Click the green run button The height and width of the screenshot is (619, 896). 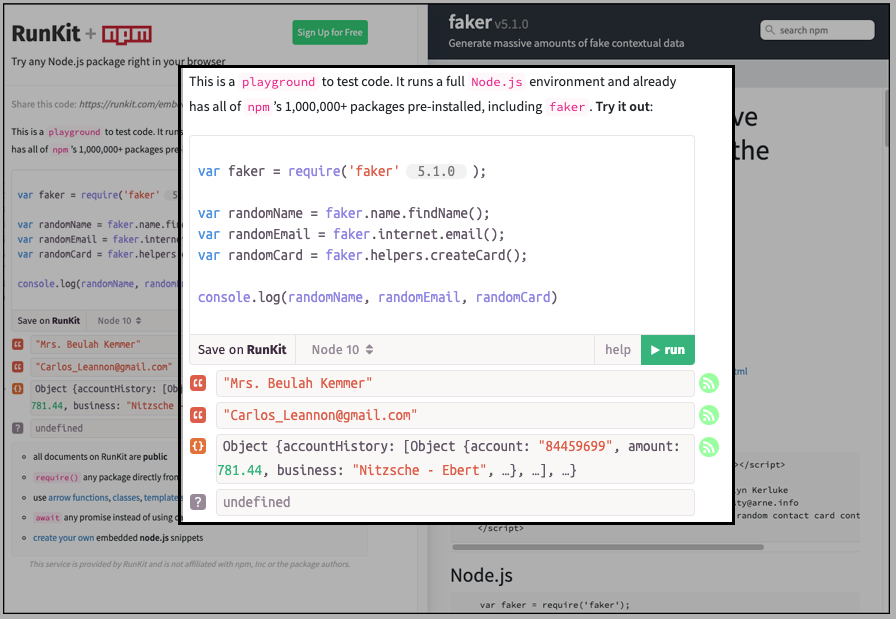click(x=667, y=350)
